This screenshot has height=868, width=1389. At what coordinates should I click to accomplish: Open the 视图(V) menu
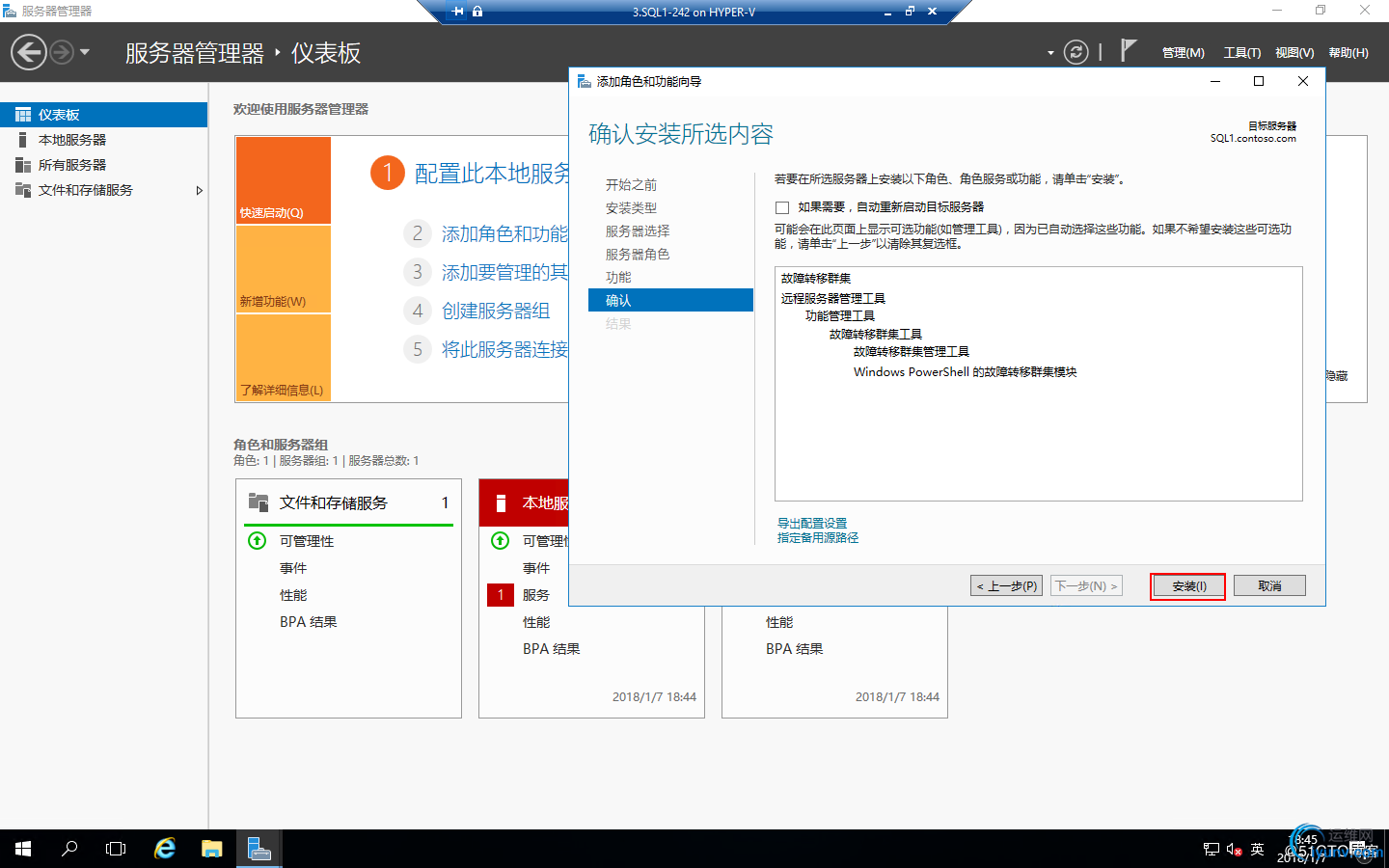[x=1294, y=53]
